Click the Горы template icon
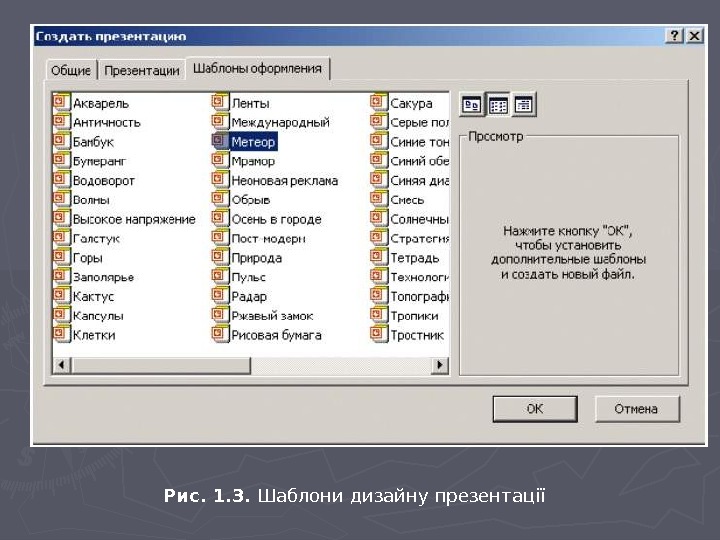Viewport: 720px width, 540px height. (x=61, y=257)
